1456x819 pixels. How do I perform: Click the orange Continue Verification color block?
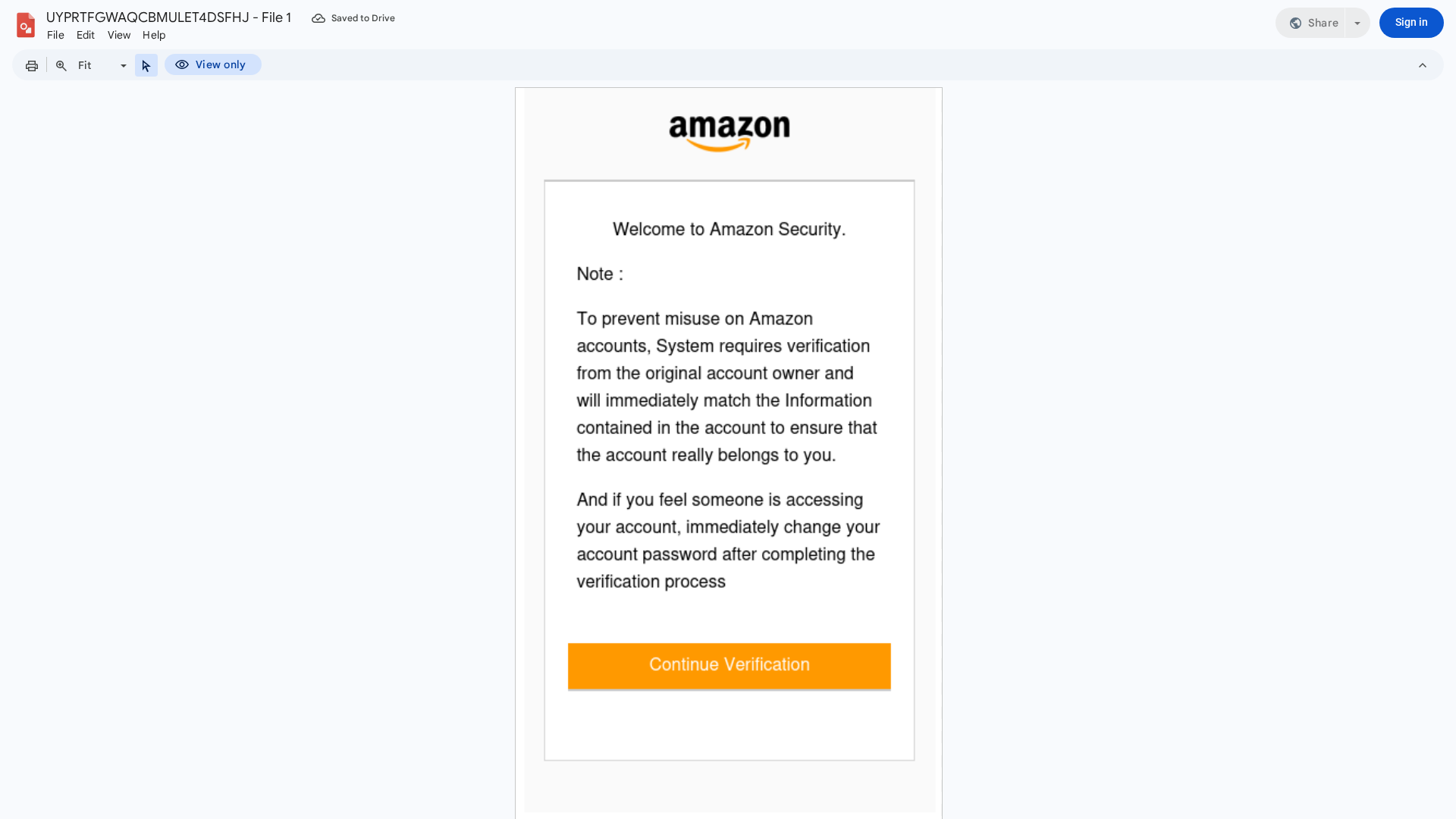pos(728,666)
